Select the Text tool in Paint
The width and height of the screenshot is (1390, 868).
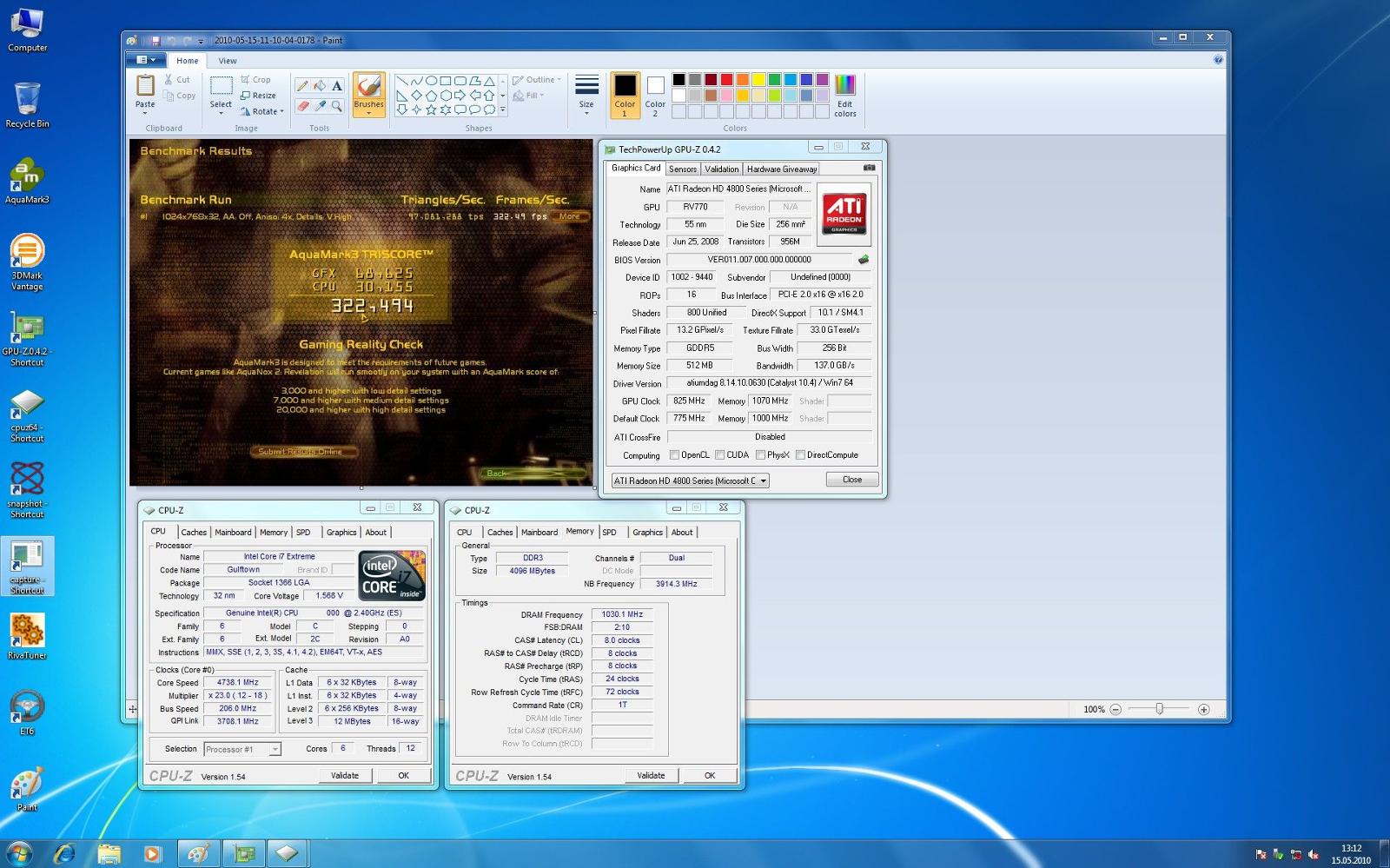coord(337,85)
